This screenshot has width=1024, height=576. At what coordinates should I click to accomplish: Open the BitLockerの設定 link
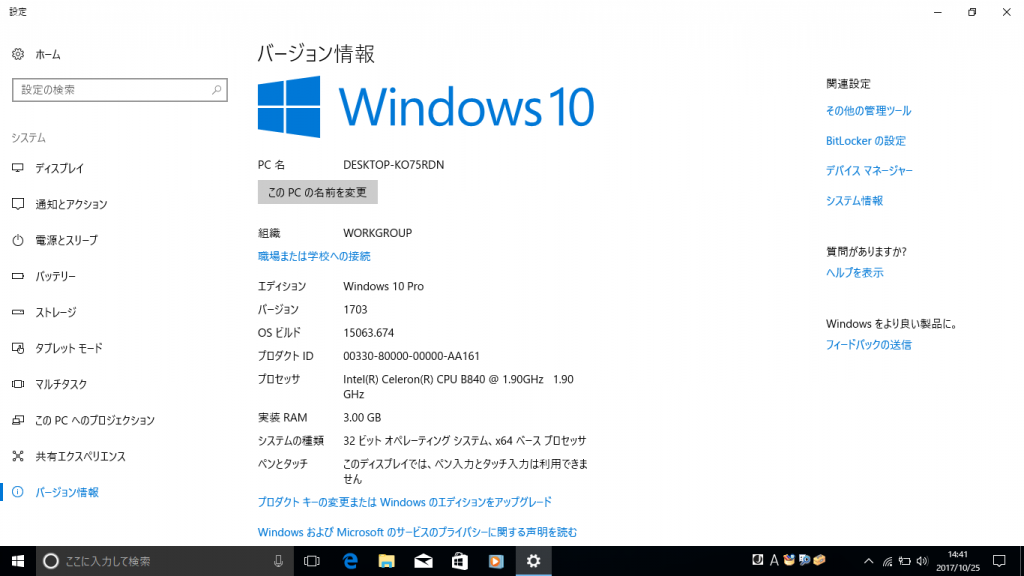click(x=866, y=140)
